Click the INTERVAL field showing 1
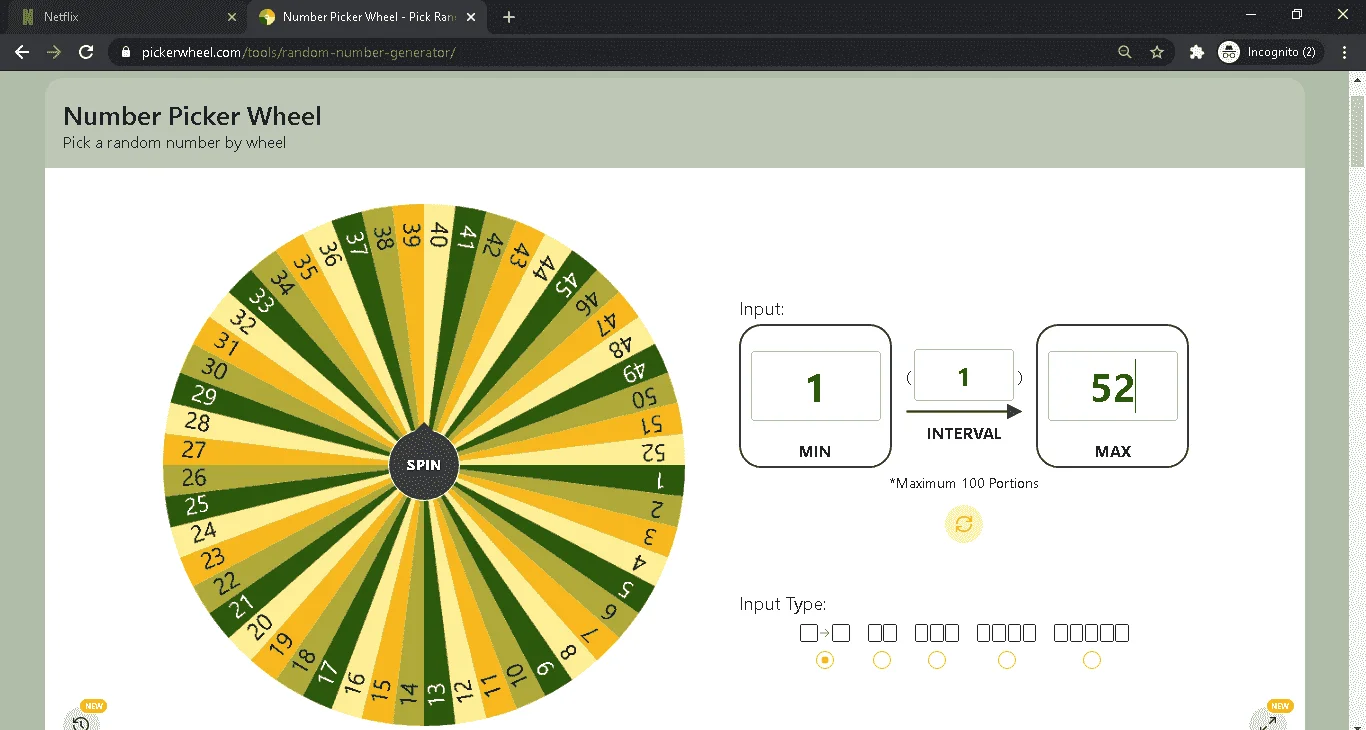 pyautogui.click(x=964, y=376)
